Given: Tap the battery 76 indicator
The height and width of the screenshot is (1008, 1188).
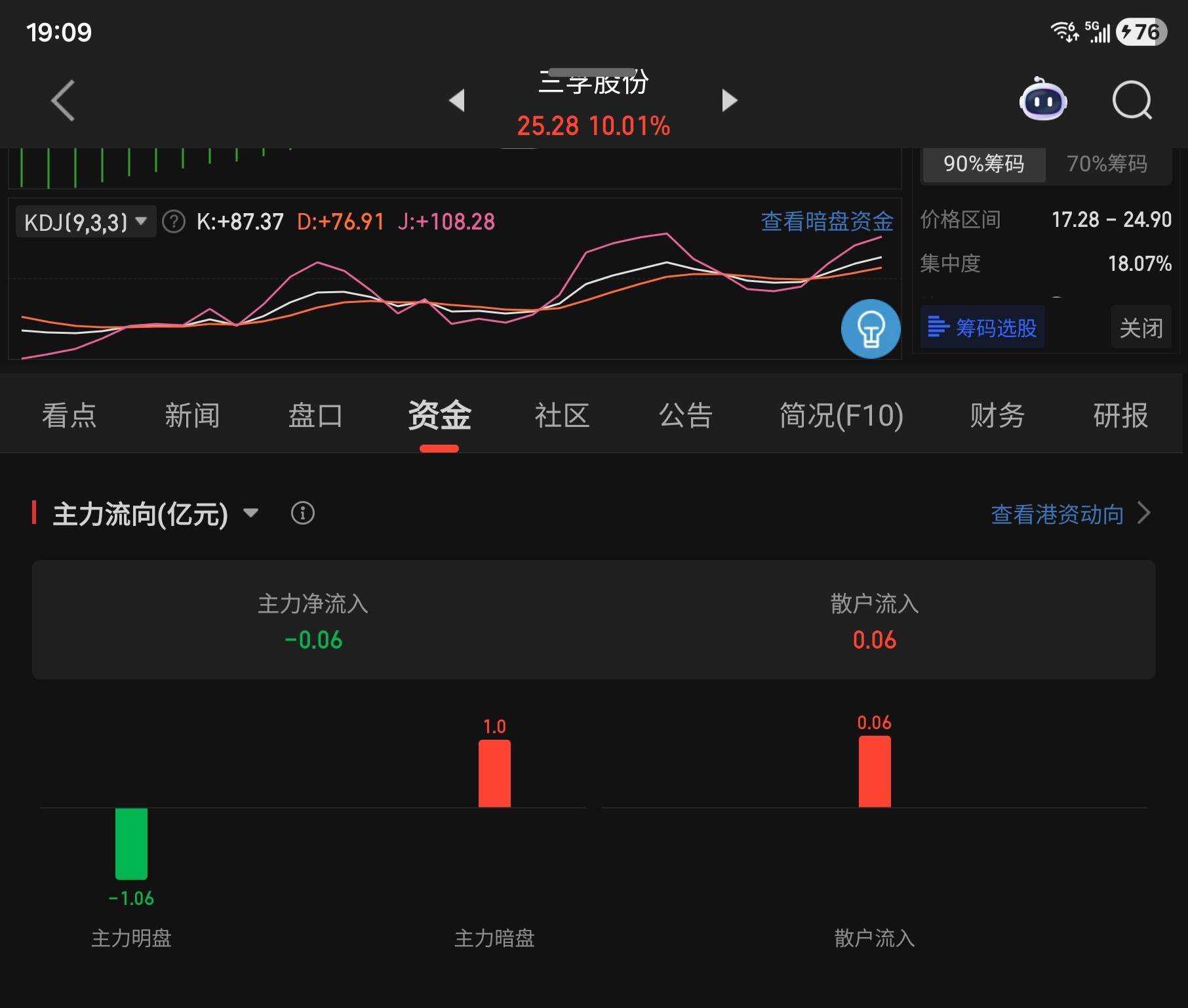Looking at the screenshot, I should [1141, 31].
